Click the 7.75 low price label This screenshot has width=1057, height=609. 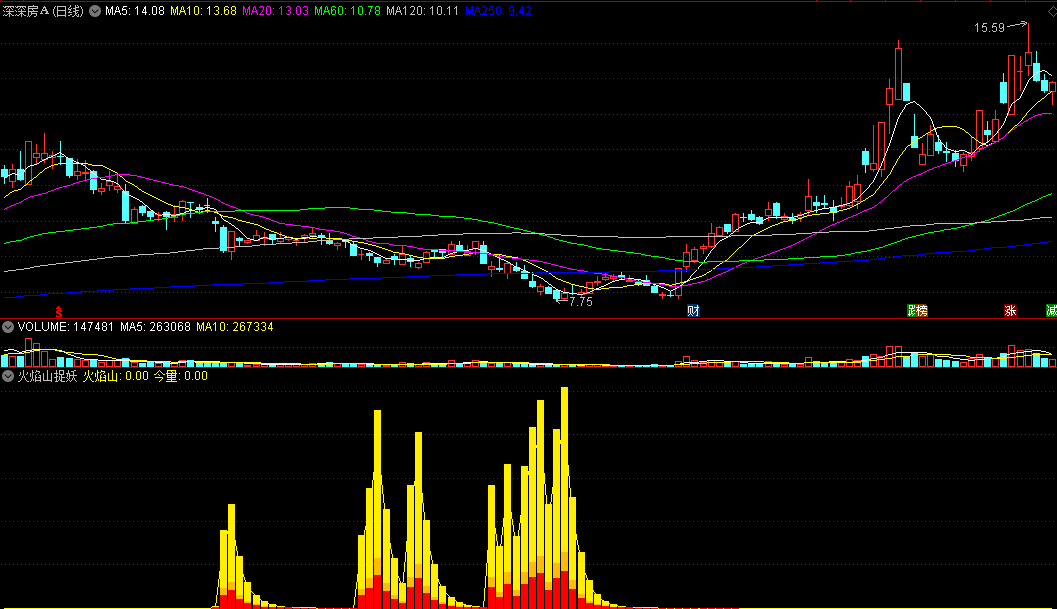[x=580, y=301]
